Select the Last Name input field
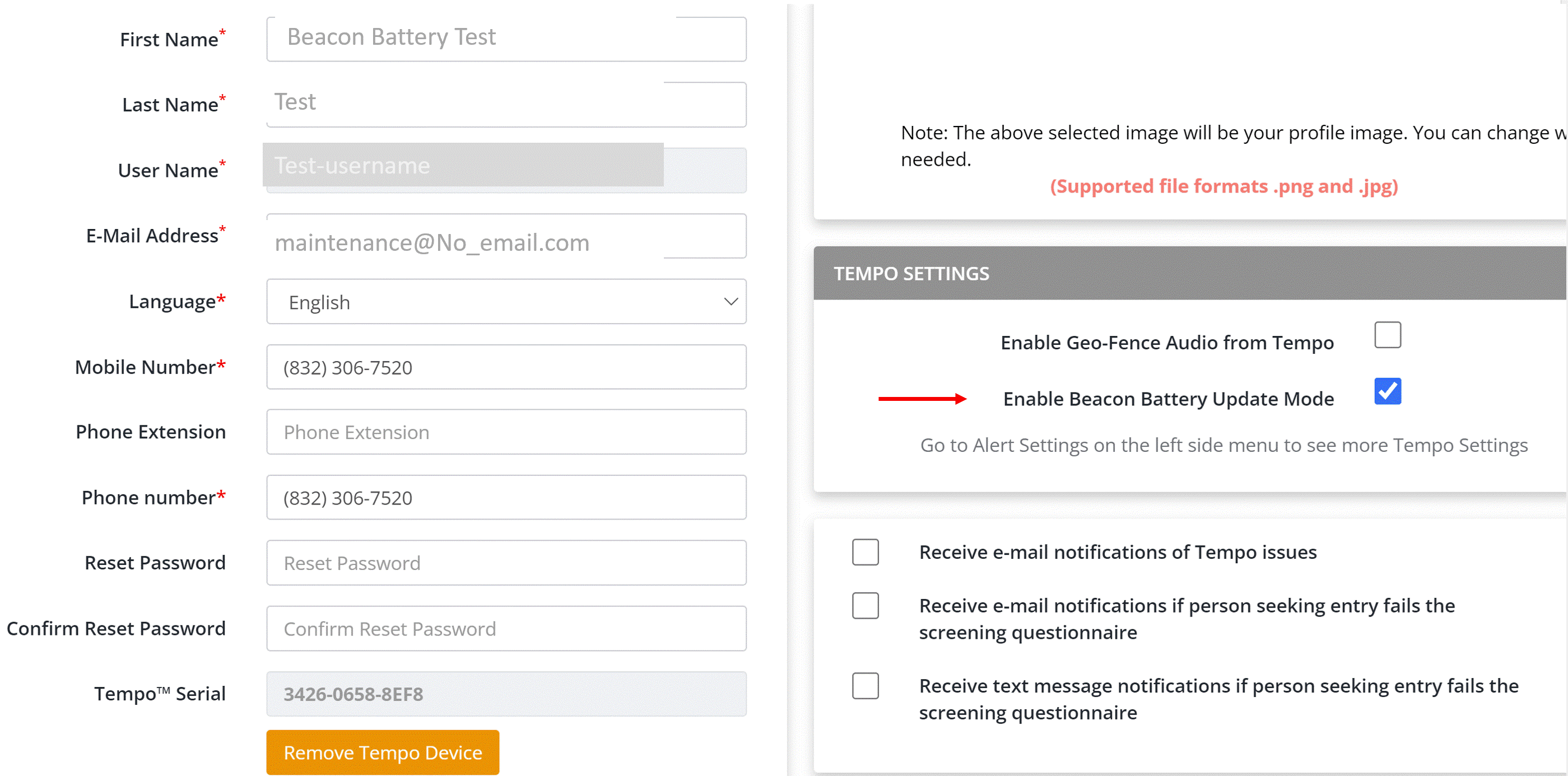Viewport: 1568px width, 776px height. coord(506,104)
